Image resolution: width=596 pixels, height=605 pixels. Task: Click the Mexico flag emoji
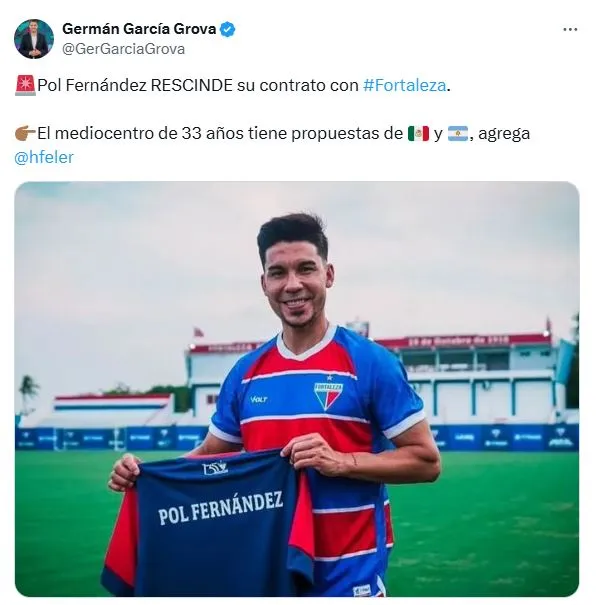pos(418,134)
